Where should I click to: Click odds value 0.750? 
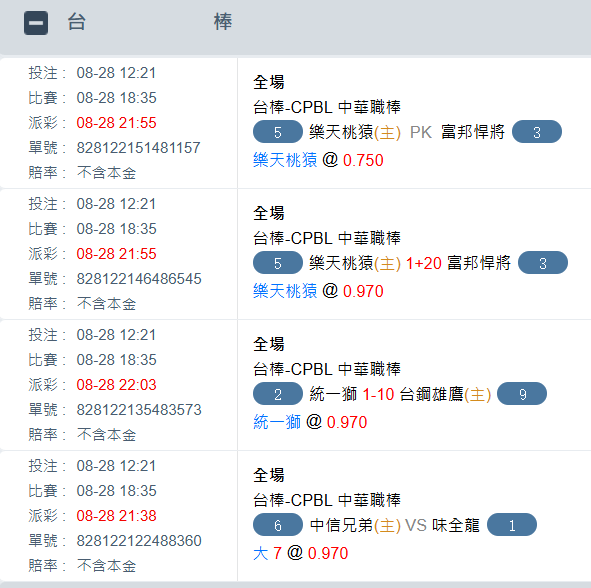click(x=363, y=161)
